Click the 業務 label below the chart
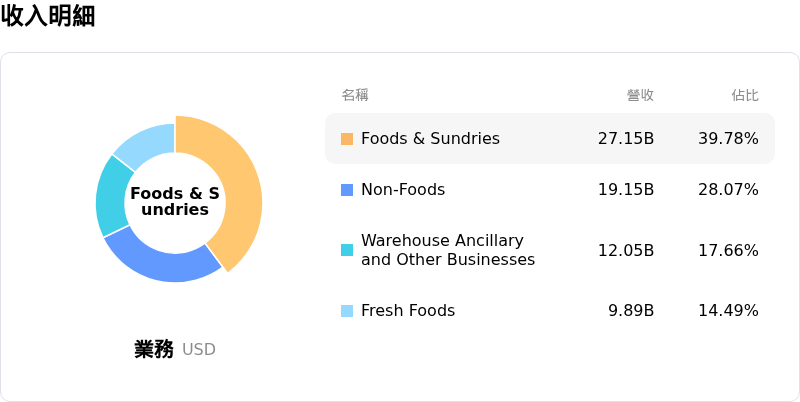This screenshot has width=800, height=402. tap(154, 349)
